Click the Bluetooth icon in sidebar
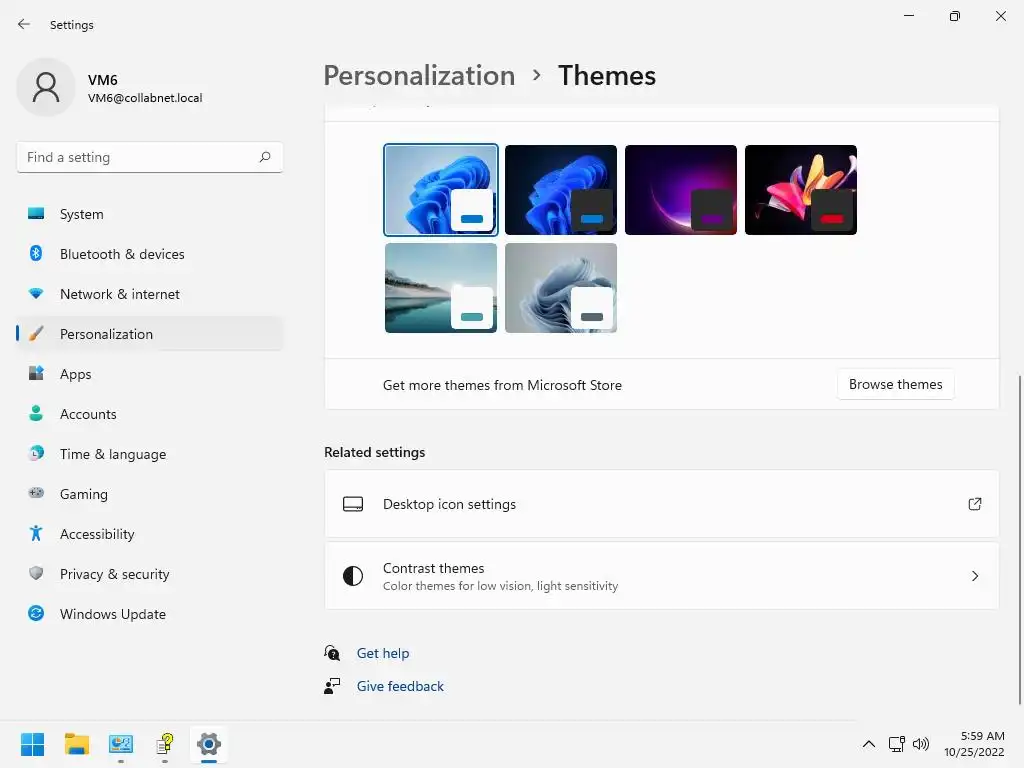Screen dimensions: 1024x768 [36, 253]
